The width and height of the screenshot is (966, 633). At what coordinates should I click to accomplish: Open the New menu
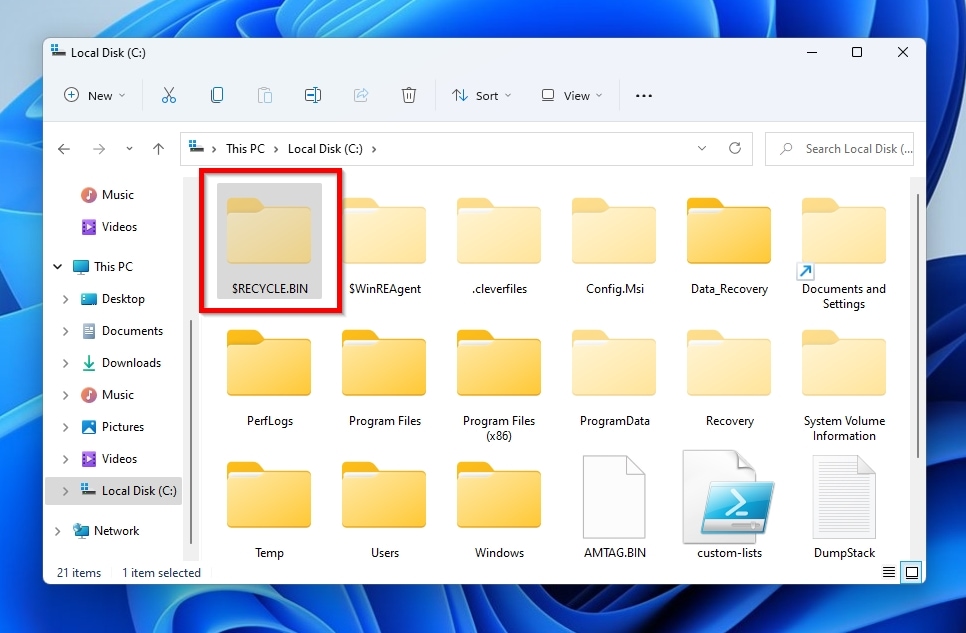click(x=94, y=95)
